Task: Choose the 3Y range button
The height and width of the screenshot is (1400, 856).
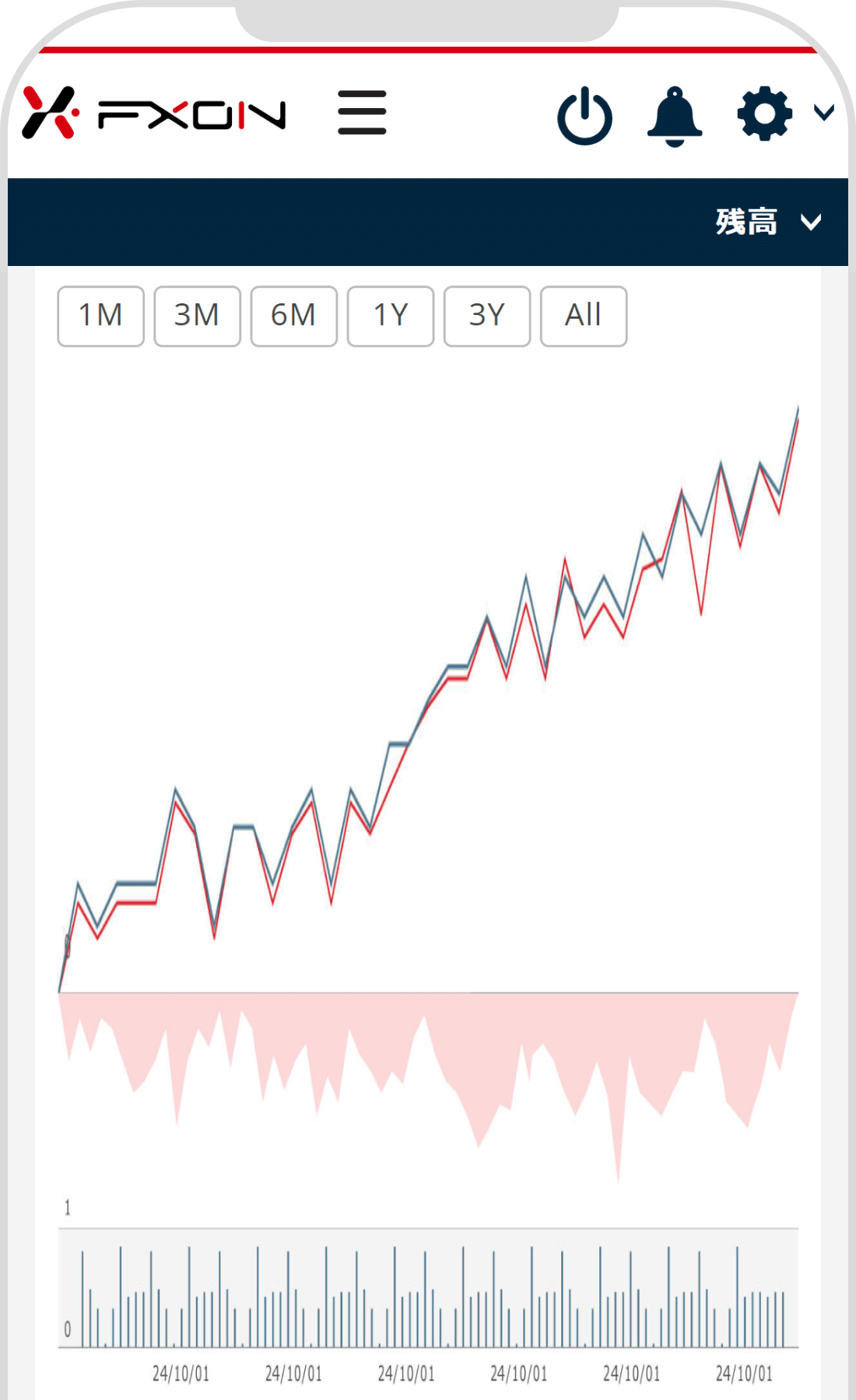Action: (486, 316)
